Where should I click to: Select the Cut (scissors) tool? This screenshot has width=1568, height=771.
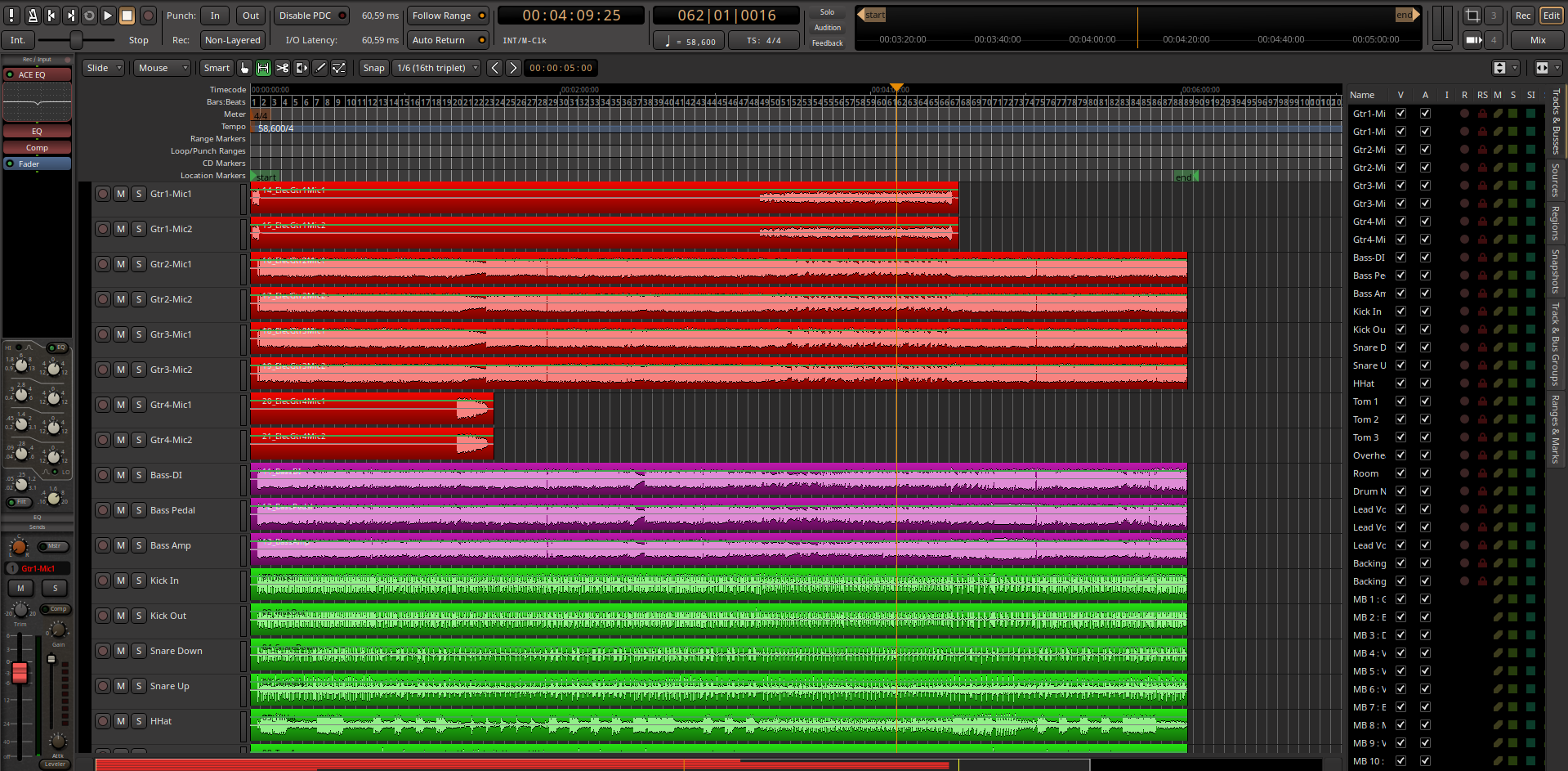click(282, 68)
